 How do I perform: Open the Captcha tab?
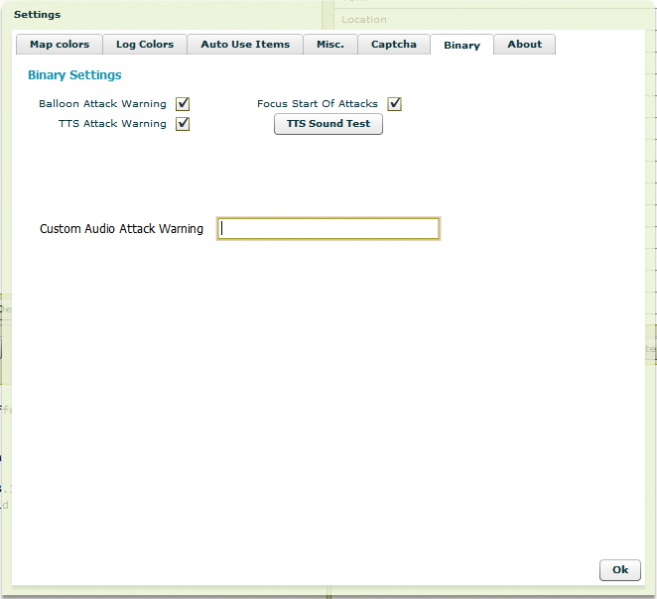click(x=393, y=45)
